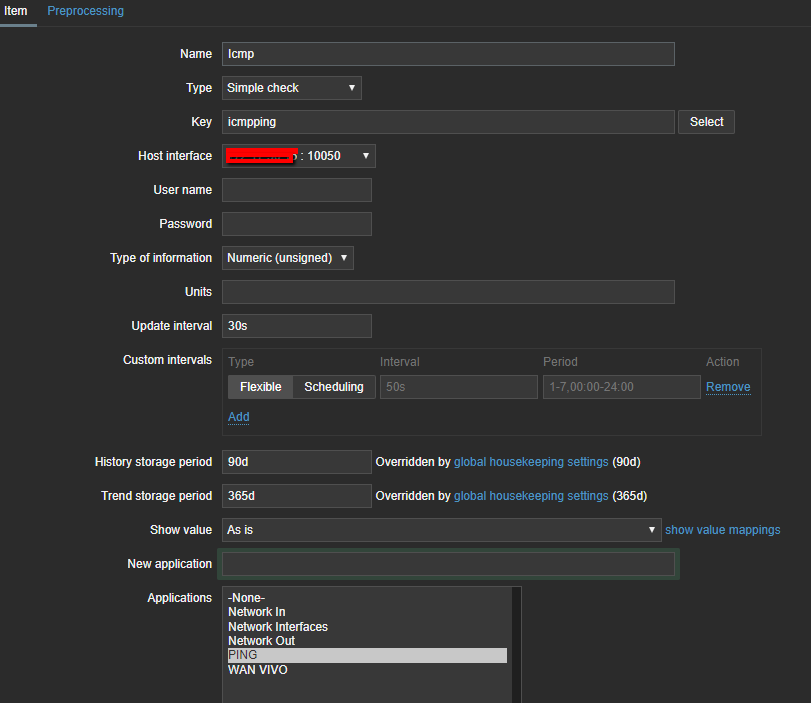This screenshot has height=703, width=811.
Task: Click the User name field
Action: click(x=296, y=190)
